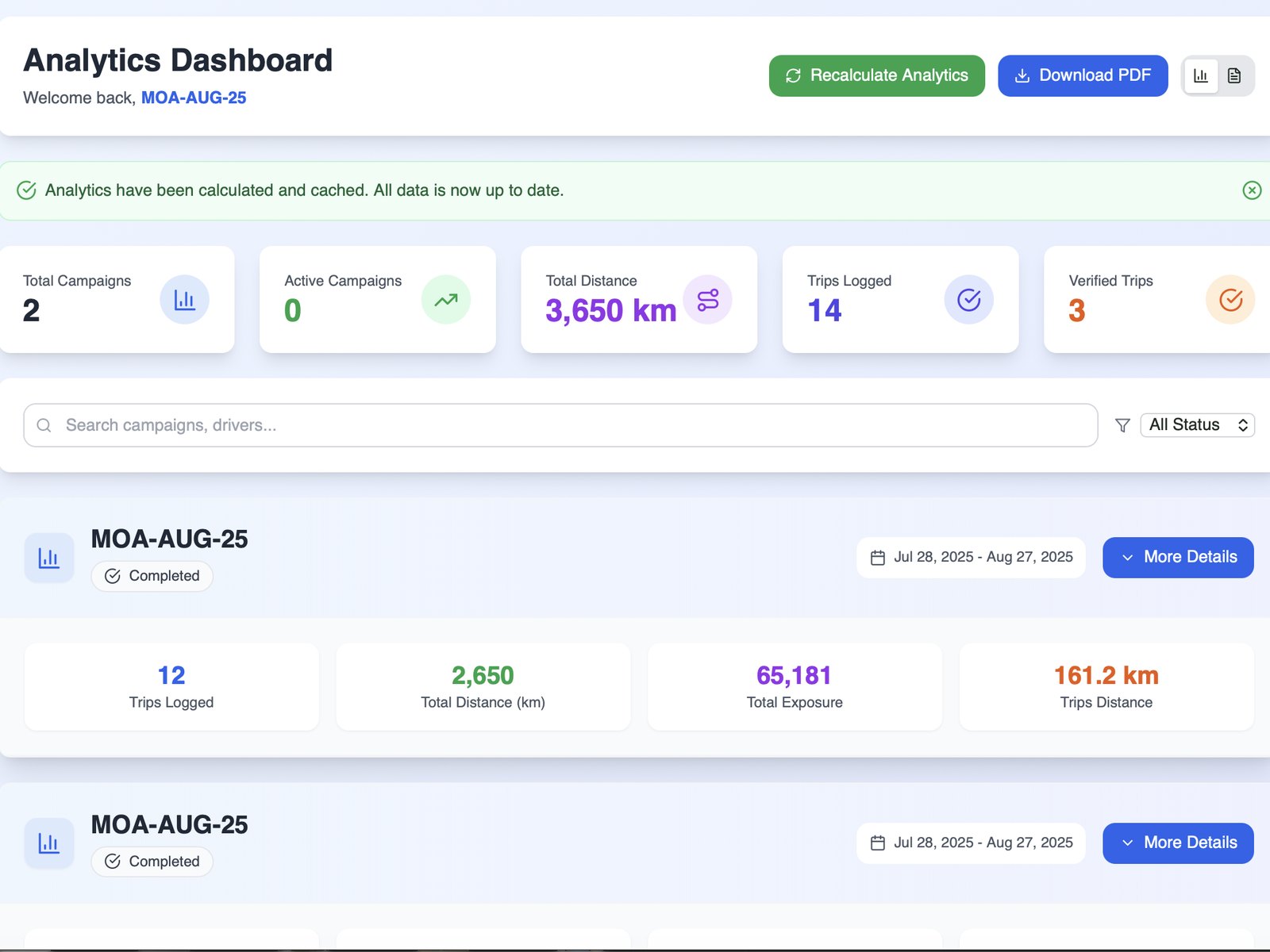Click the Verified Trips check icon
Viewport: 1270px width, 952px height.
1230,300
